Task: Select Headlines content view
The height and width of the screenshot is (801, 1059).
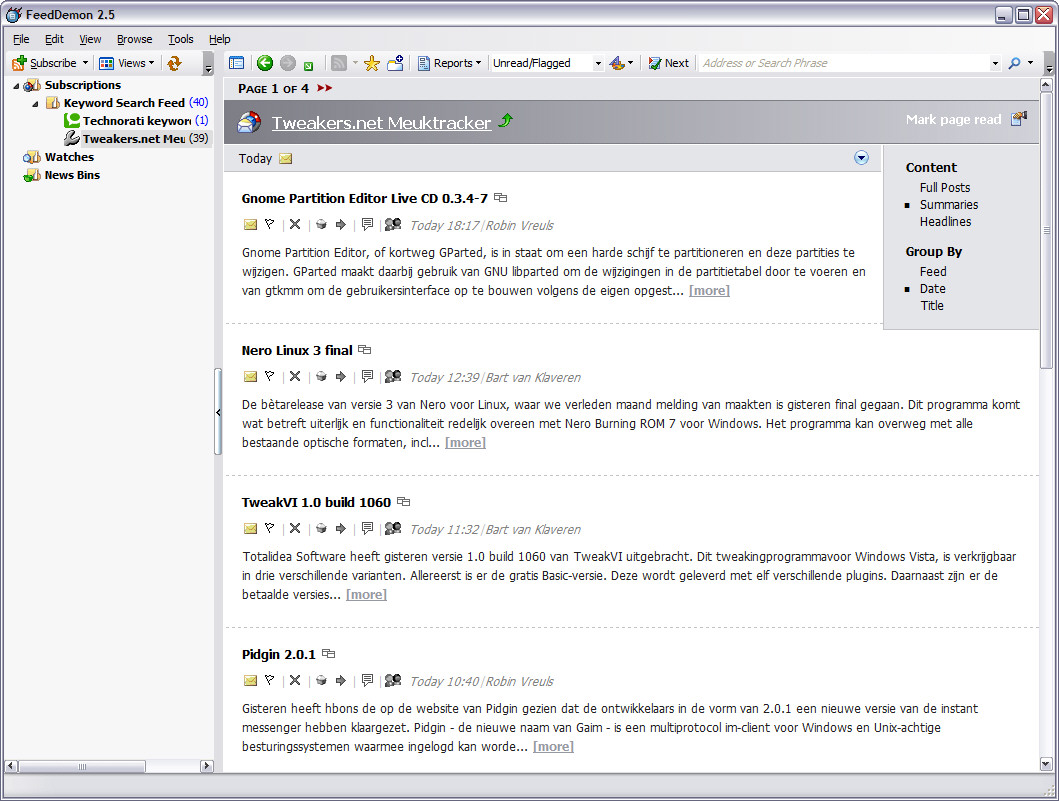Action: [x=945, y=222]
